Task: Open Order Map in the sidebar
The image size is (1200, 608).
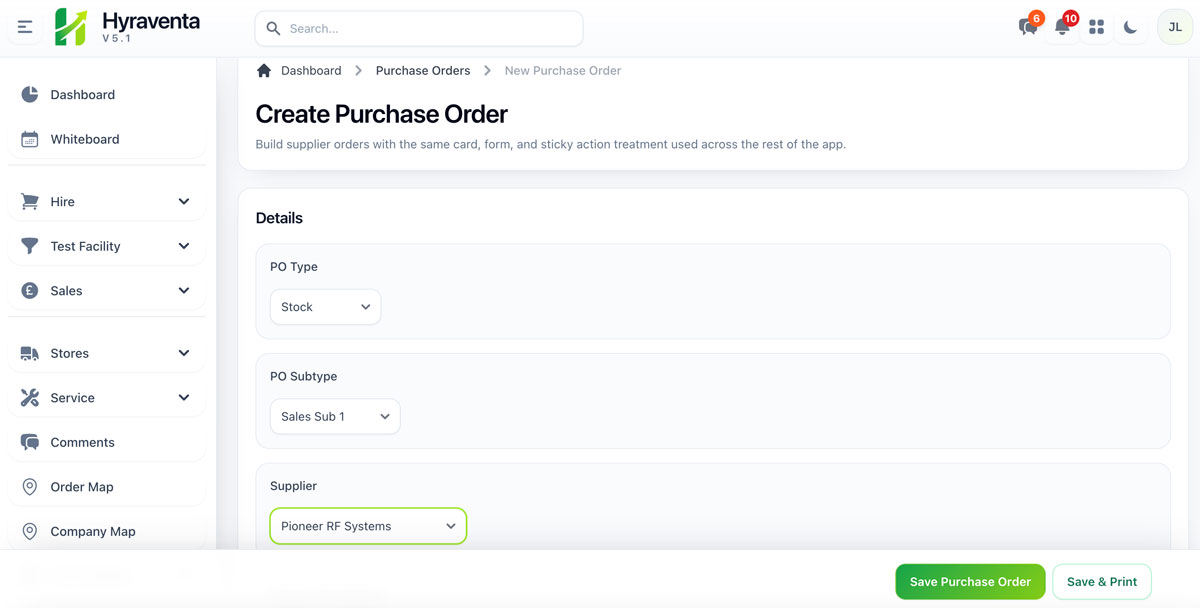Action: pos(107,487)
